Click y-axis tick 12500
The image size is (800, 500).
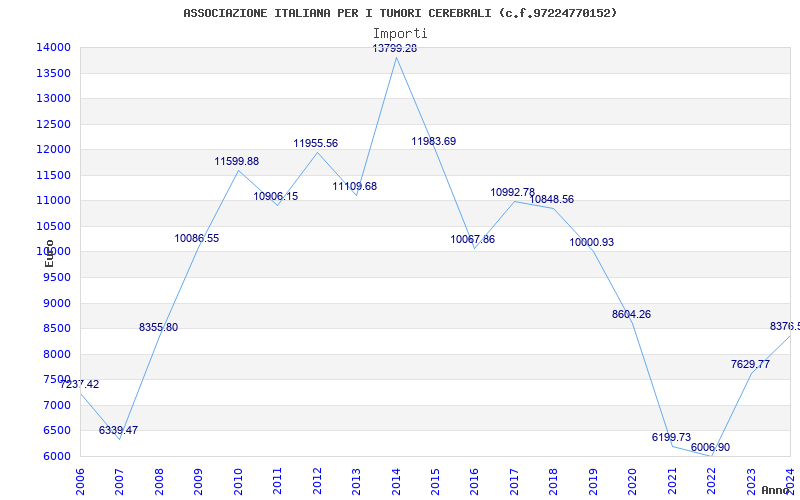point(53,124)
